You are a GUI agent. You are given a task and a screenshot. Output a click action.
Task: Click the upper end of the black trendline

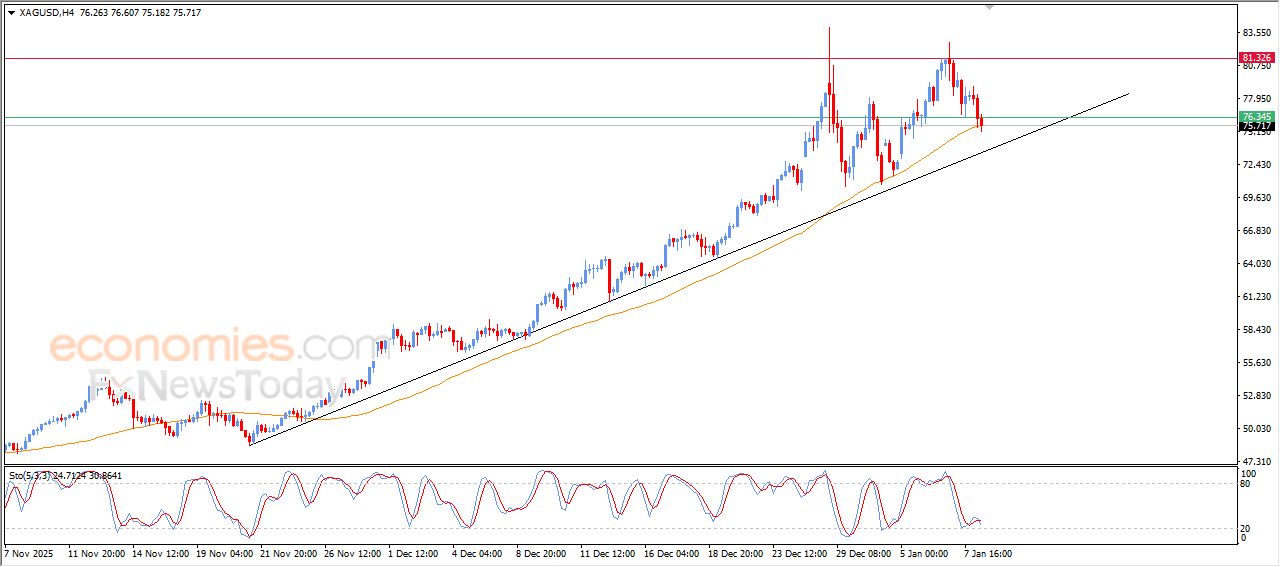pos(1127,94)
